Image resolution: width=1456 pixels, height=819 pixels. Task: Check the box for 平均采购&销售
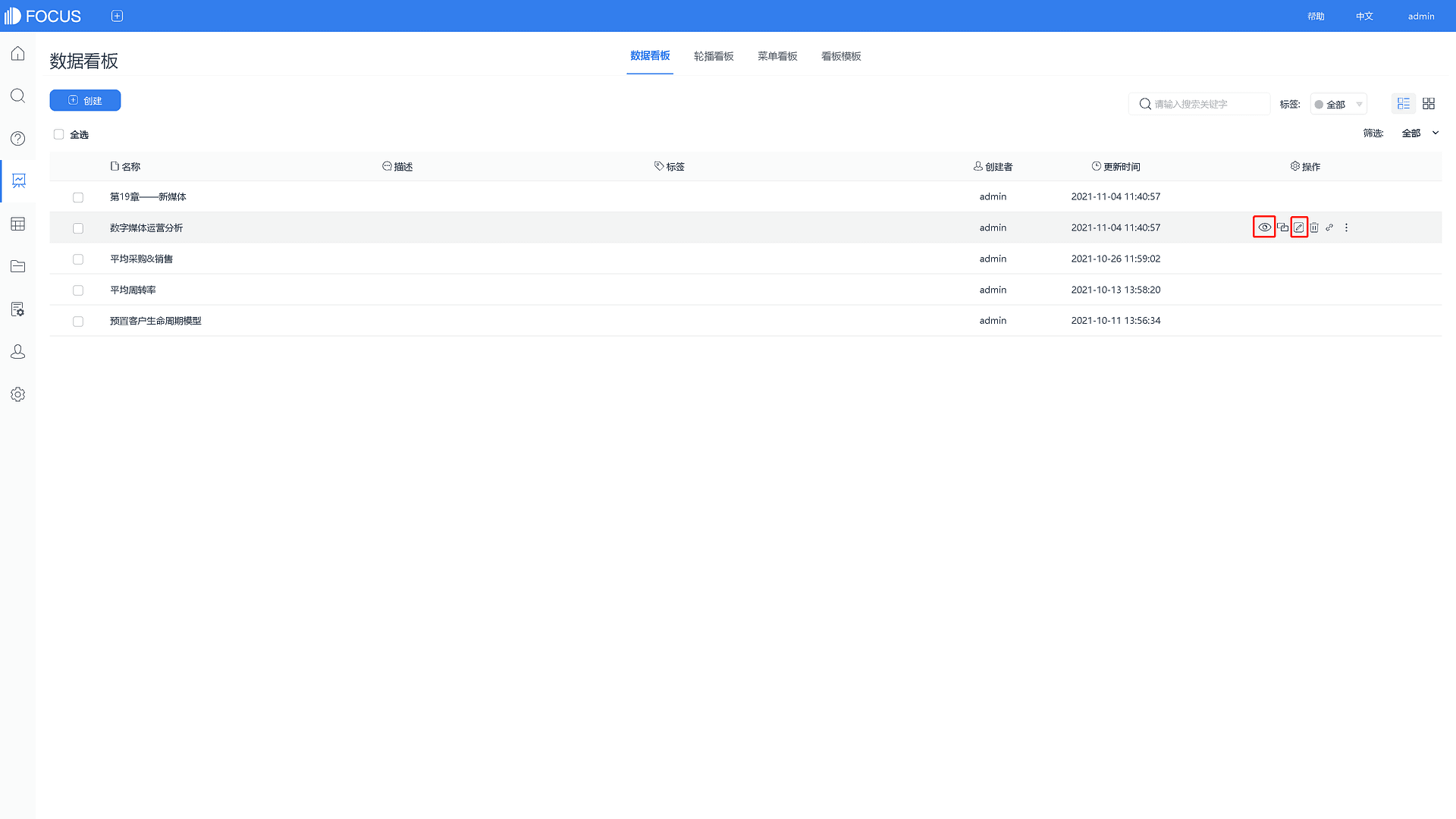tap(78, 259)
